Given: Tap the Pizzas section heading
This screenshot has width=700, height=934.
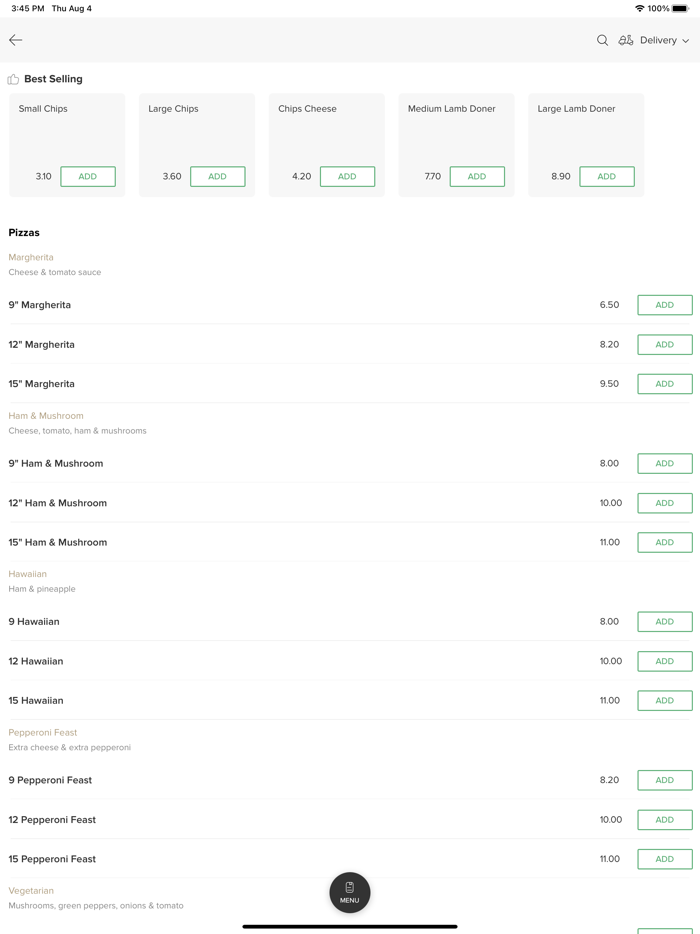Looking at the screenshot, I should pyautogui.click(x=24, y=232).
